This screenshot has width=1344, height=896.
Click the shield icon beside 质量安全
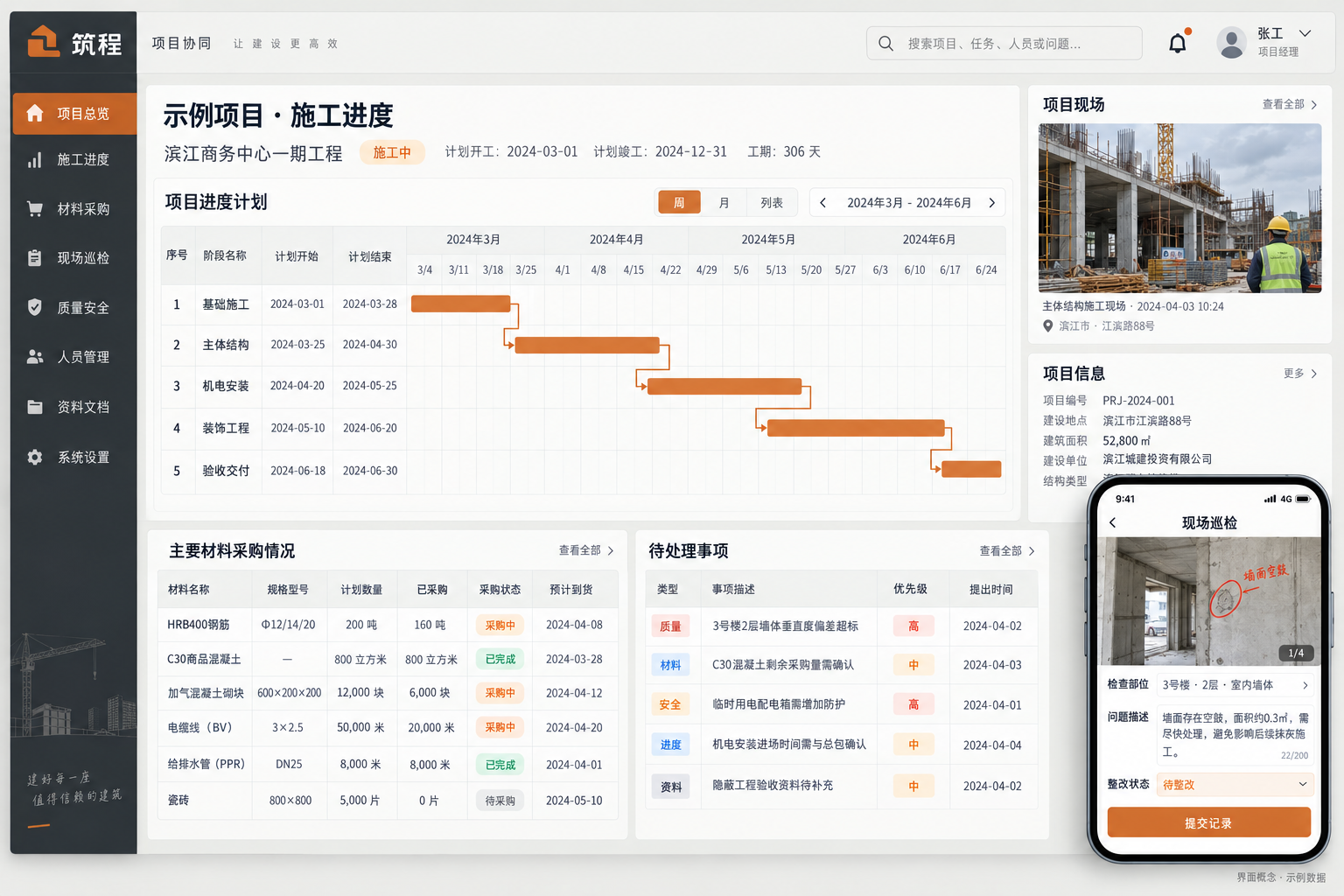(35, 307)
